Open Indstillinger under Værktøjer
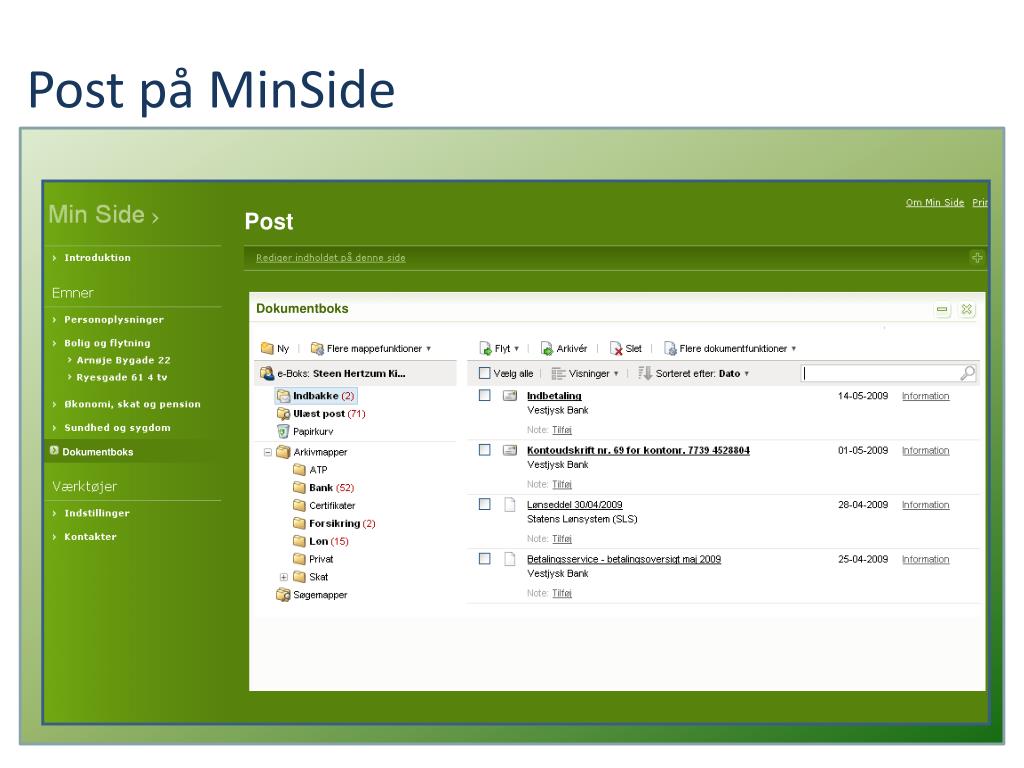Image resolution: width=1024 pixels, height=768 pixels. click(x=97, y=513)
